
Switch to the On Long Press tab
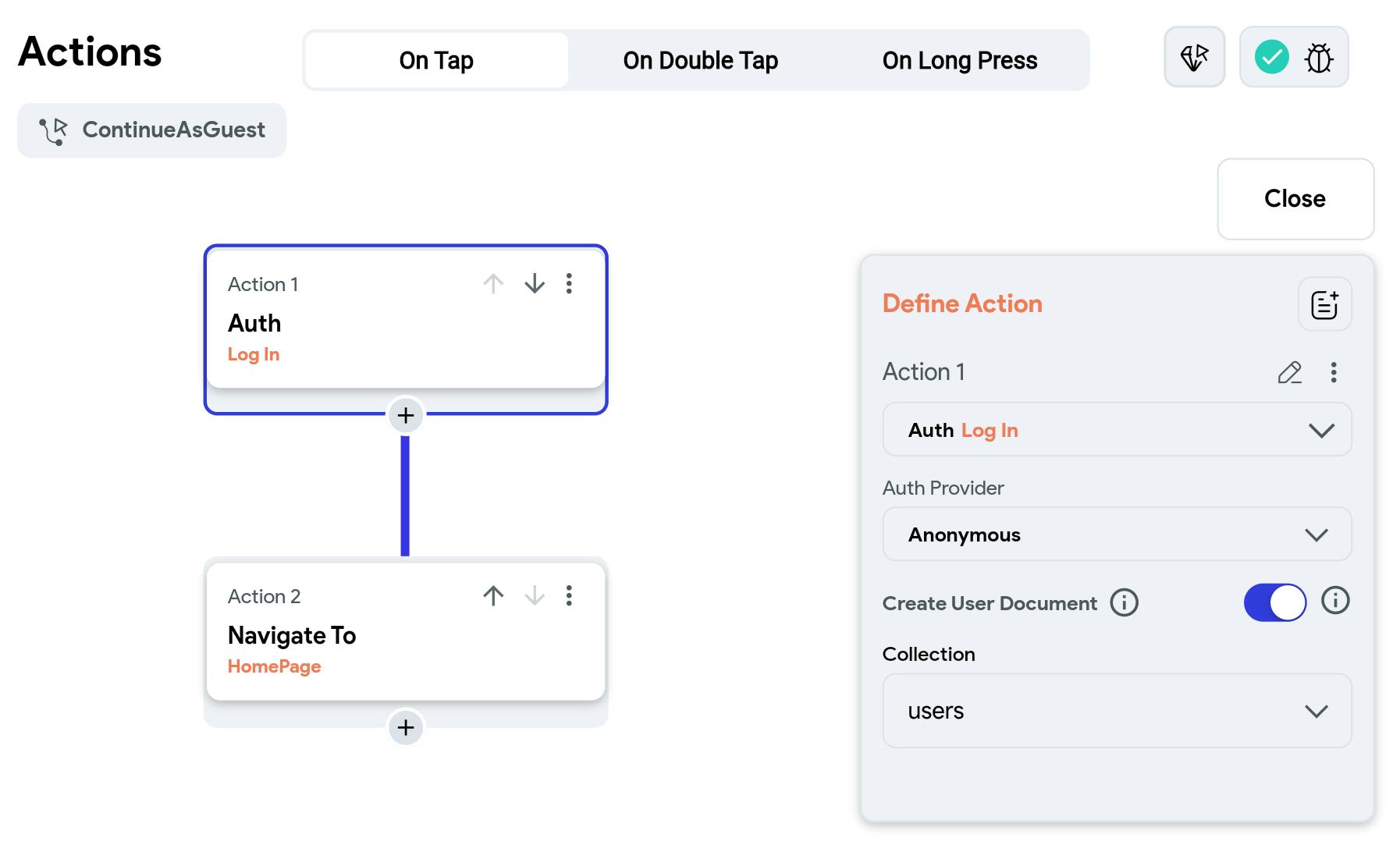point(959,60)
